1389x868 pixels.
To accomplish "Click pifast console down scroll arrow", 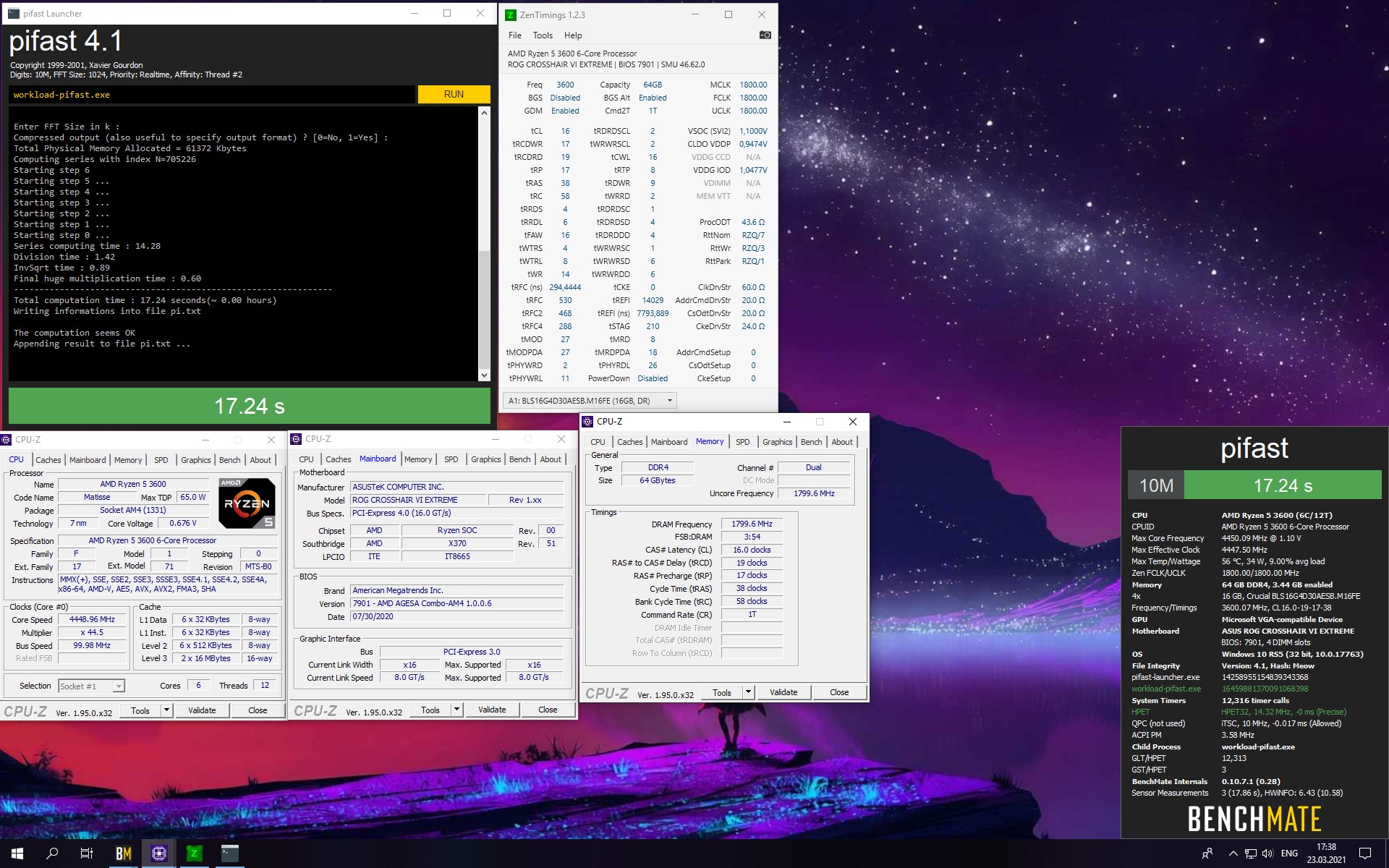I will (484, 375).
